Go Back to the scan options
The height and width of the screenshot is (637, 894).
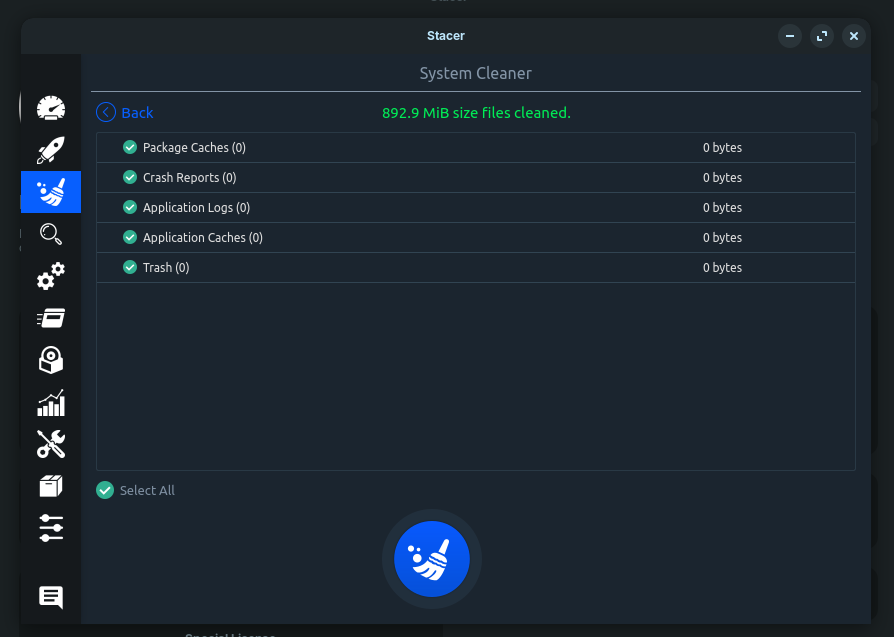125,112
